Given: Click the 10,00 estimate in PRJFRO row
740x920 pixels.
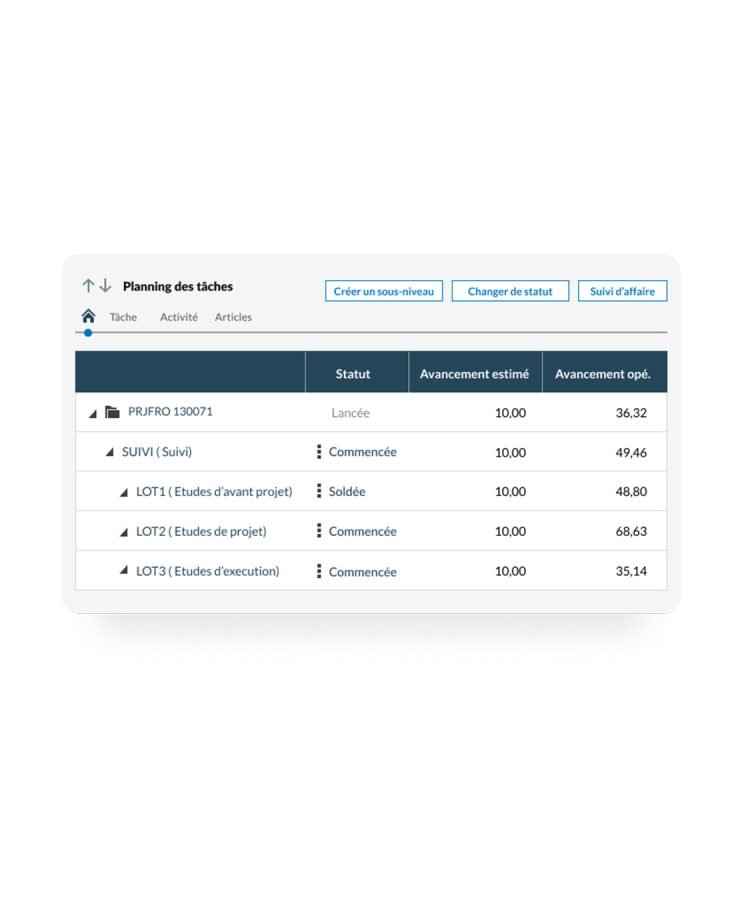Looking at the screenshot, I should tap(511, 413).
